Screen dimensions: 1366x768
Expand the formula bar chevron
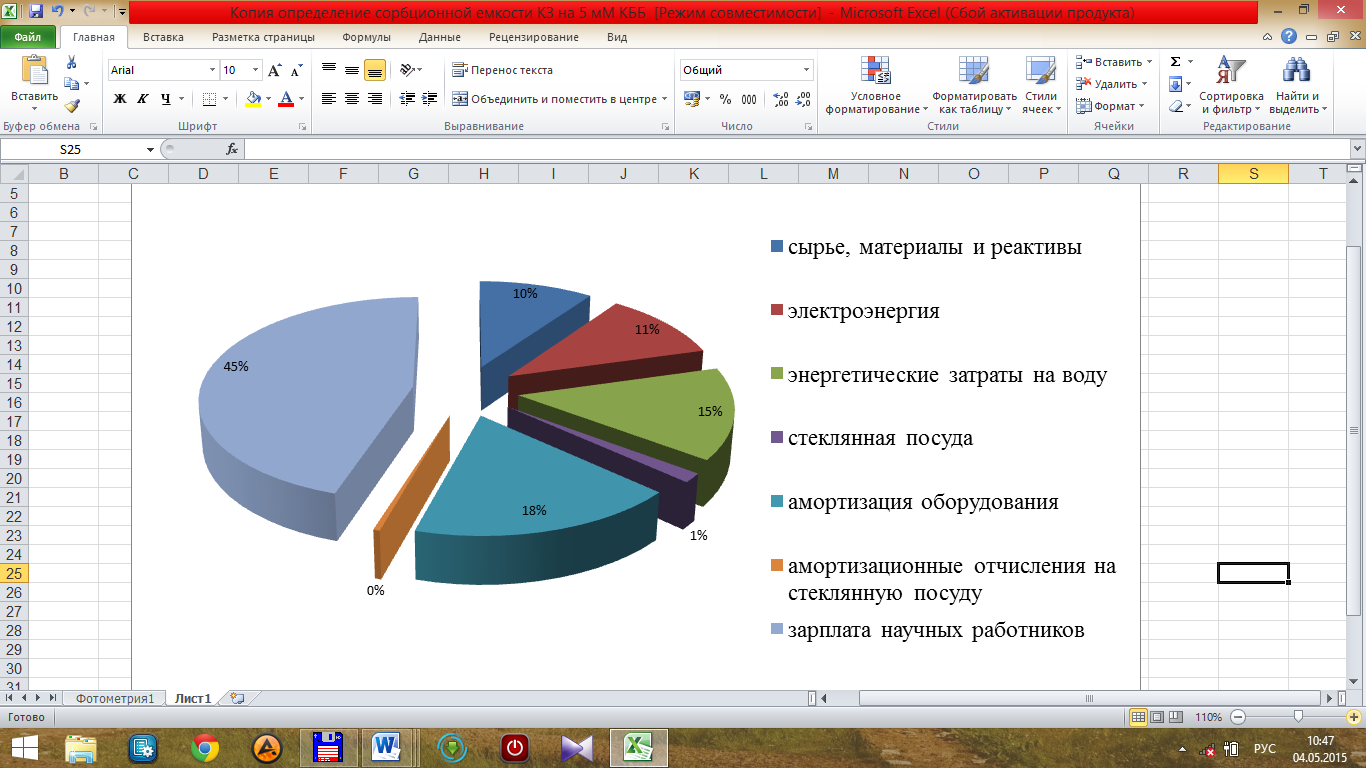click(1357, 149)
